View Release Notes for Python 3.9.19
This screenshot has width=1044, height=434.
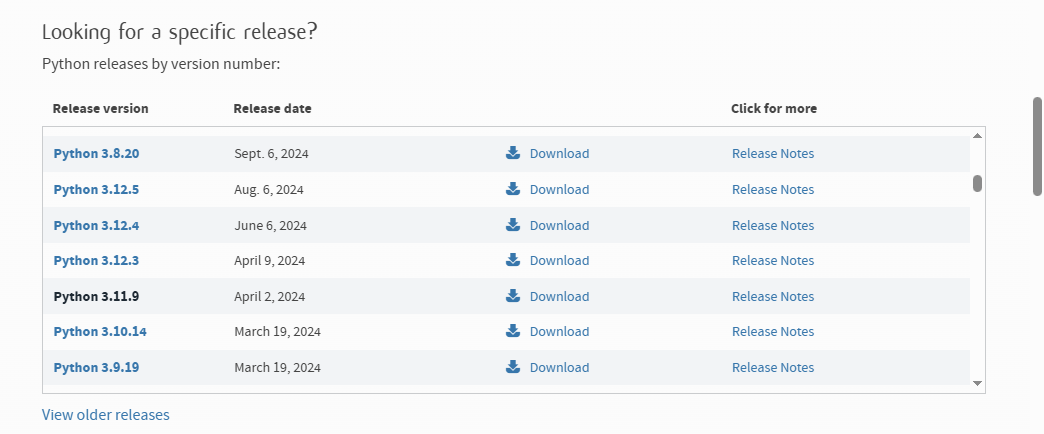(773, 368)
